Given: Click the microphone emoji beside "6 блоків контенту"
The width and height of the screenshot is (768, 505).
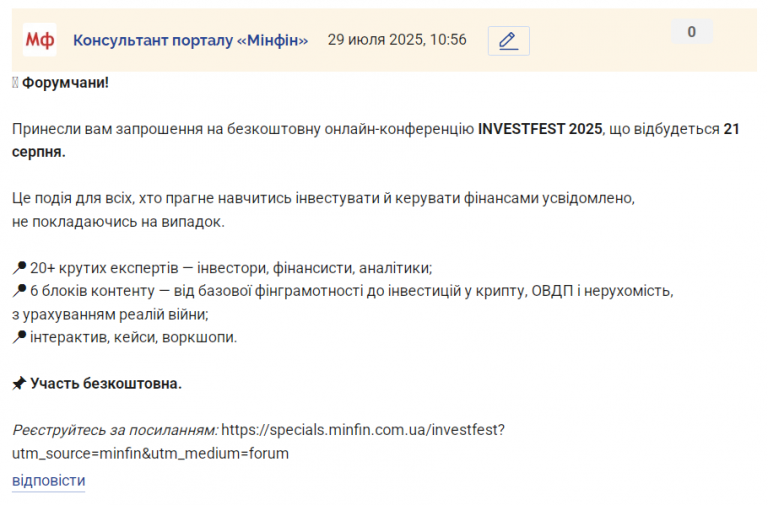Looking at the screenshot, I should click(19, 291).
